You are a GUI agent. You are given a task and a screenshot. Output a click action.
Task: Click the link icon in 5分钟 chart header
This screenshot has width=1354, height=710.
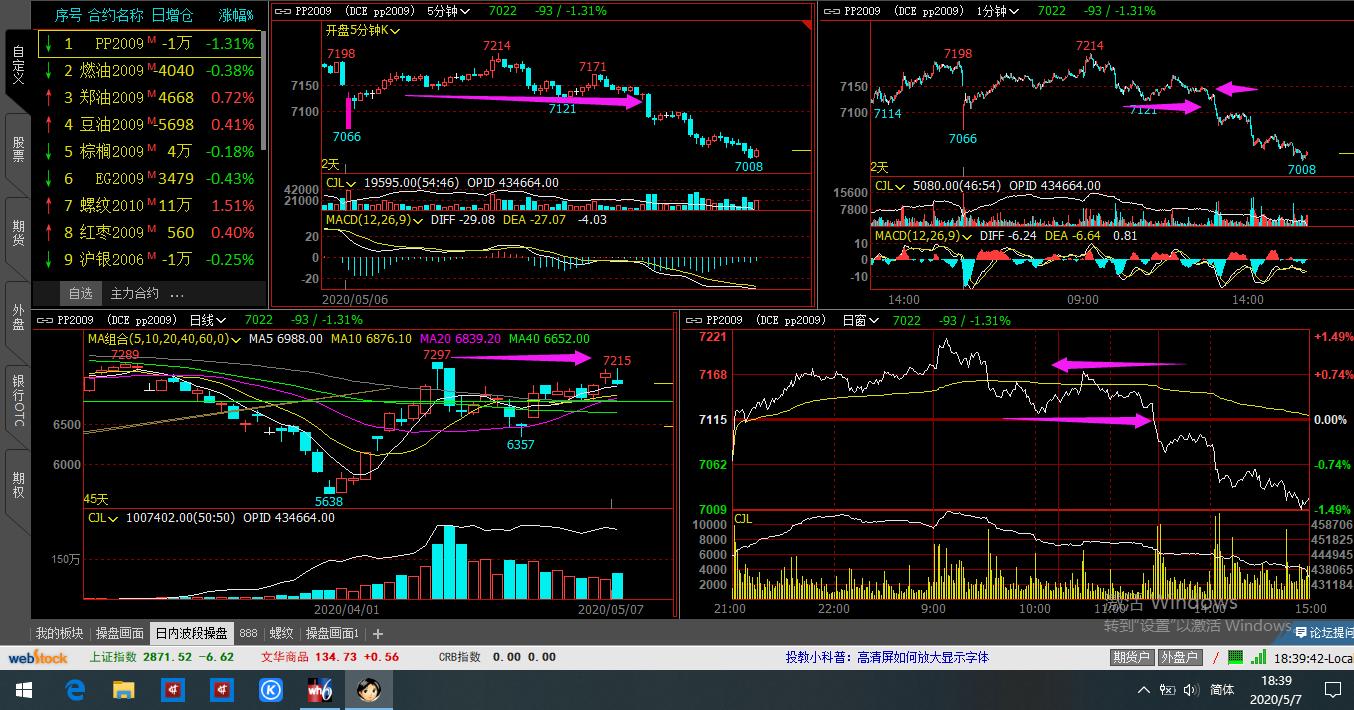tap(281, 11)
